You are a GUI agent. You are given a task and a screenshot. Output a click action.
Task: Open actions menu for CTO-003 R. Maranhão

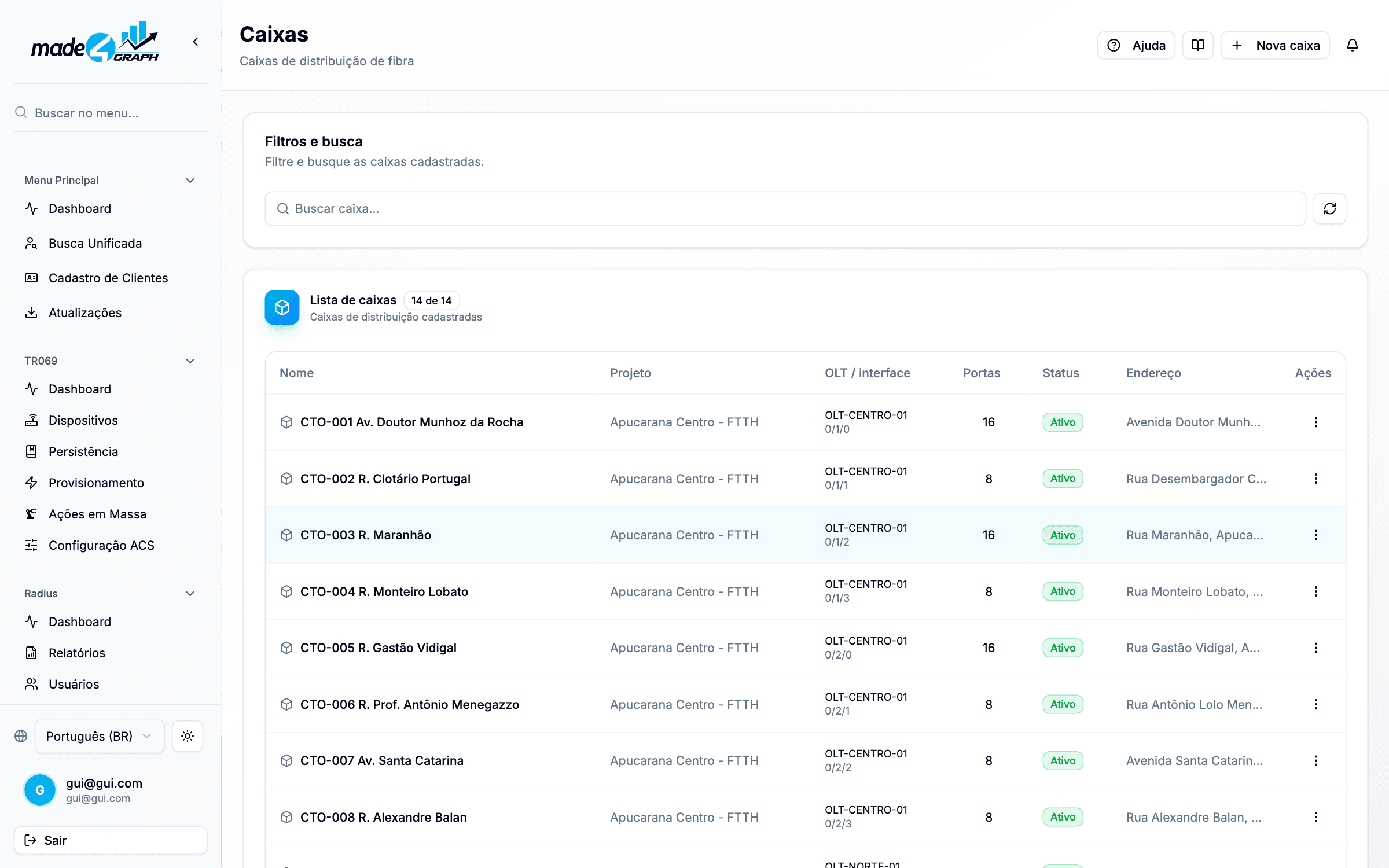click(1315, 535)
